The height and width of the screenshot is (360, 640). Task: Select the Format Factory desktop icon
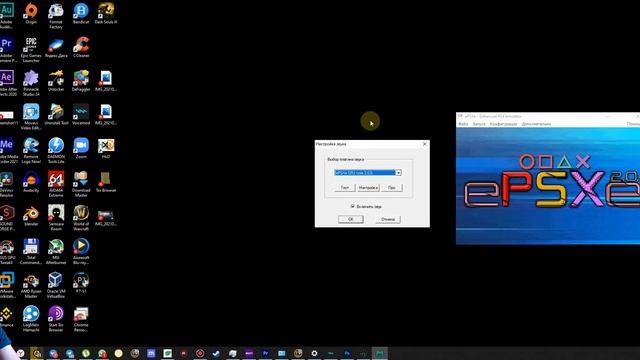click(56, 16)
